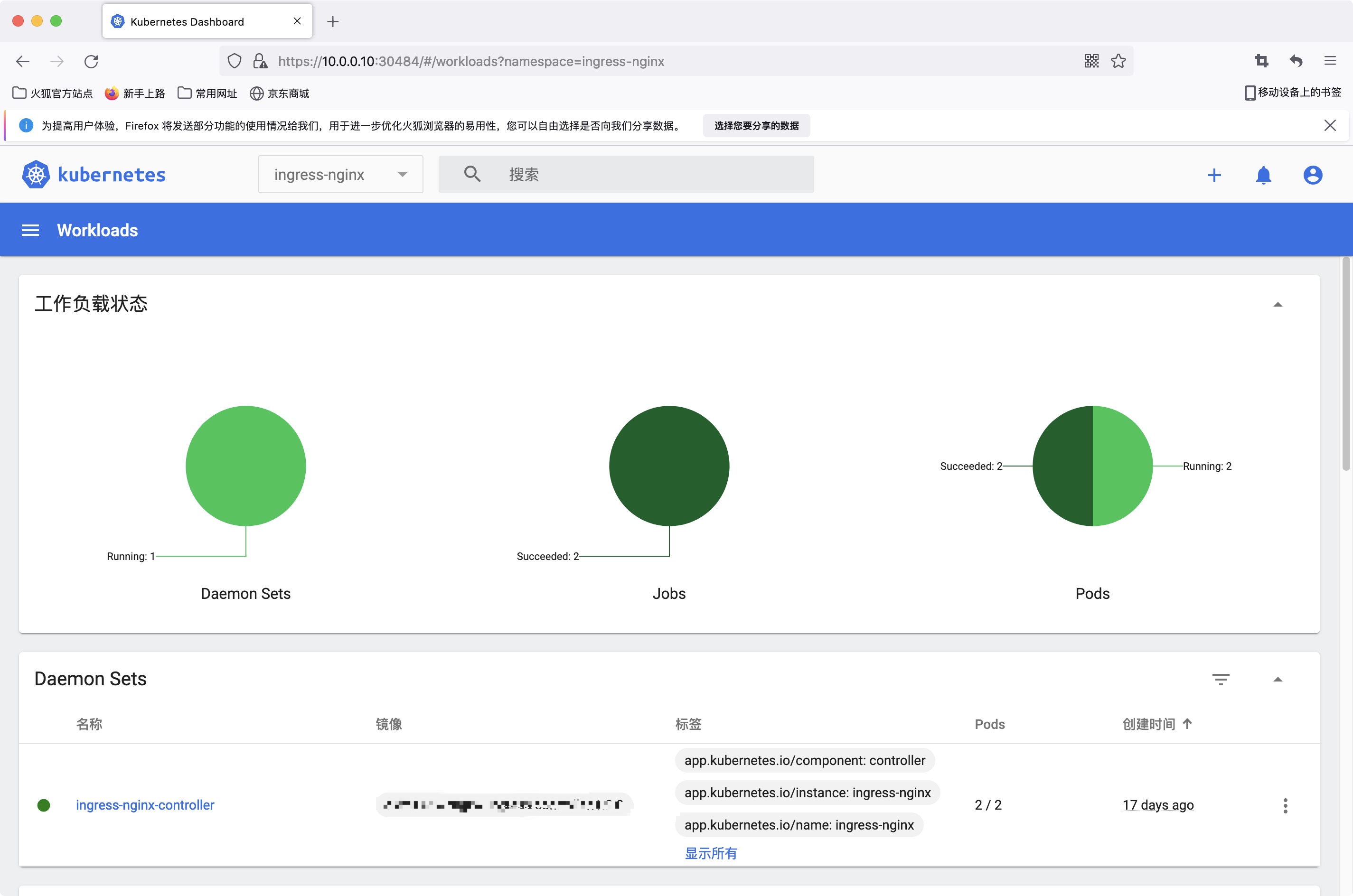Go back with the browser back arrow

tap(23, 61)
